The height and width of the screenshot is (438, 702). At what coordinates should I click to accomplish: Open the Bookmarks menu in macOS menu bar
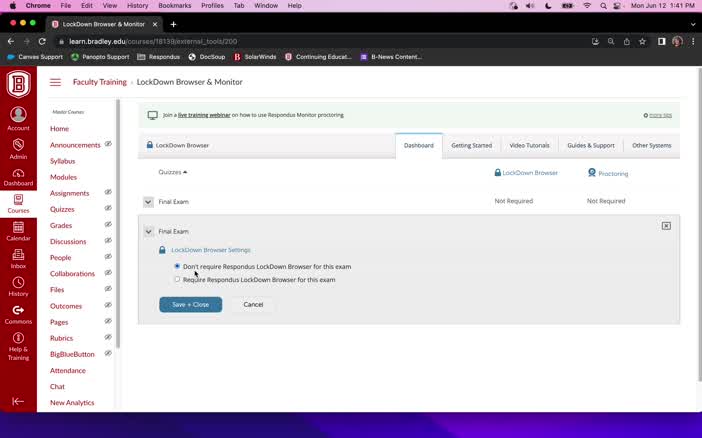174,5
